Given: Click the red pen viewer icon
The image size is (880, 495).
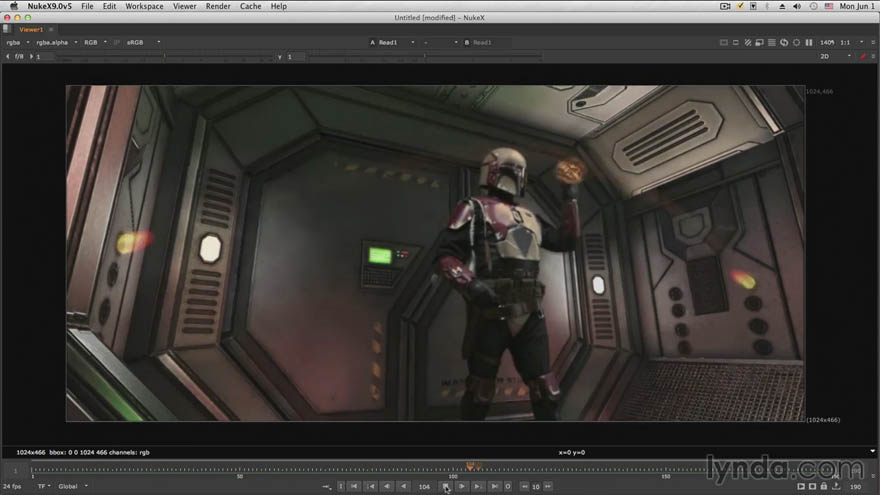Looking at the screenshot, I should click(863, 56).
